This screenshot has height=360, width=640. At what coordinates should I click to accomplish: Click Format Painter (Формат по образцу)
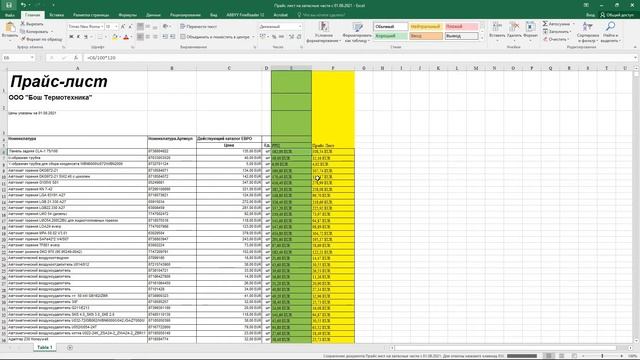41,39
